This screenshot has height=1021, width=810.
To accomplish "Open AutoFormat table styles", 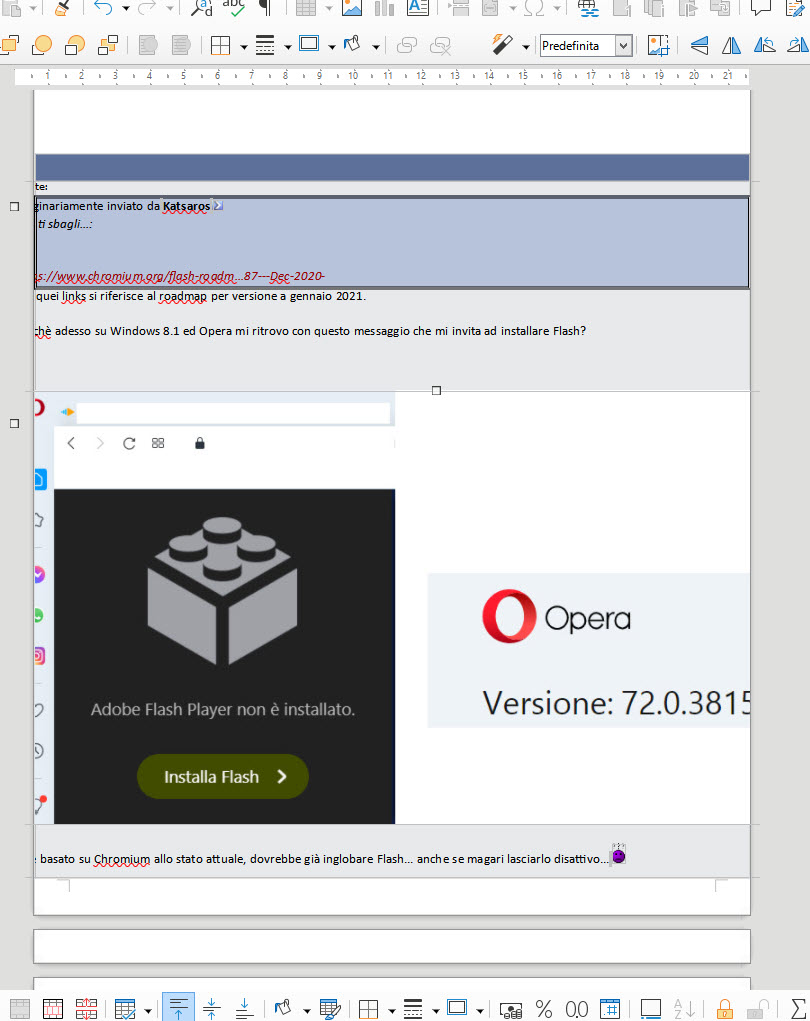I will [330, 1009].
